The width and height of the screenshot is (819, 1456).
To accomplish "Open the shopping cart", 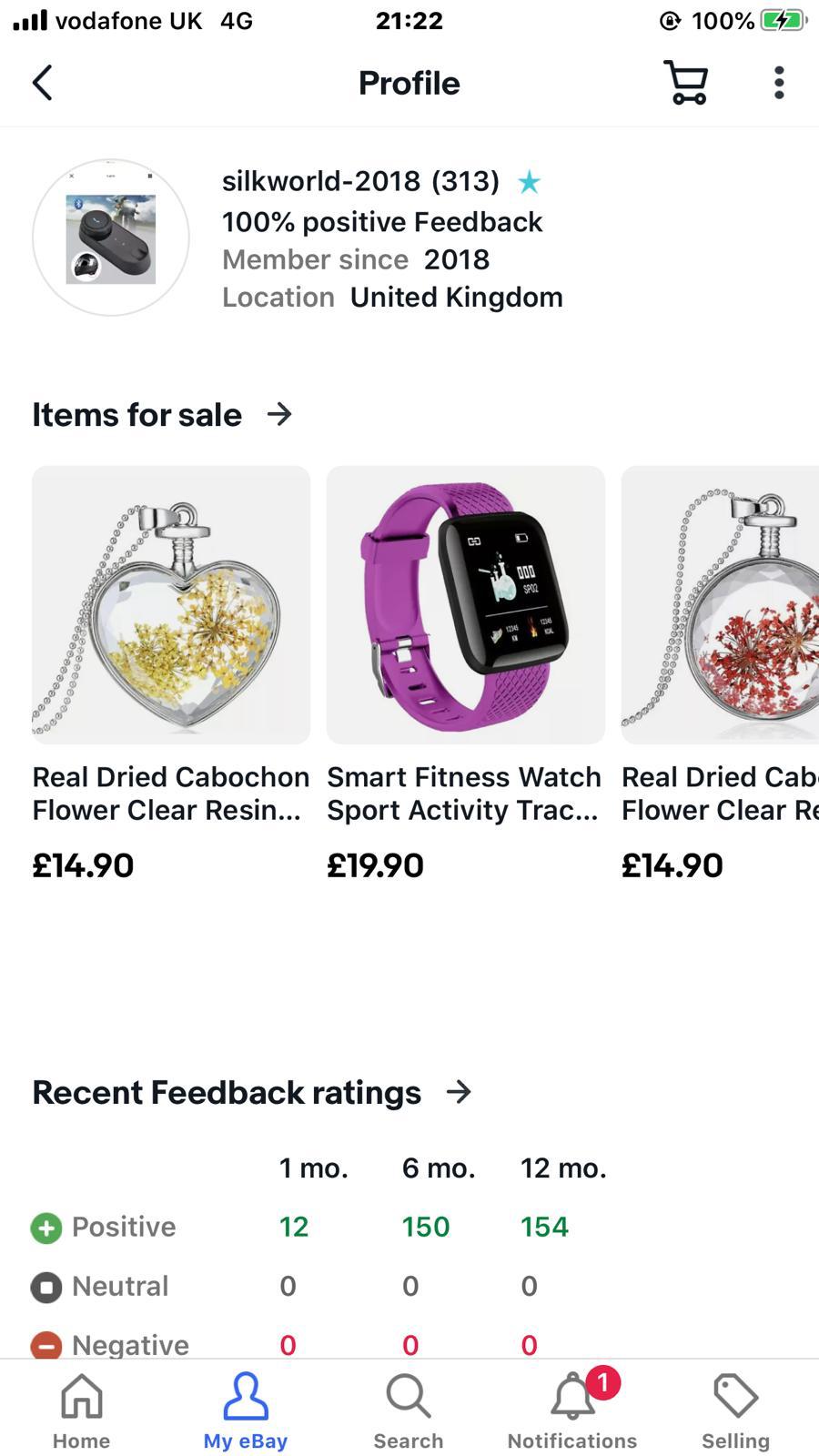I will tap(686, 83).
